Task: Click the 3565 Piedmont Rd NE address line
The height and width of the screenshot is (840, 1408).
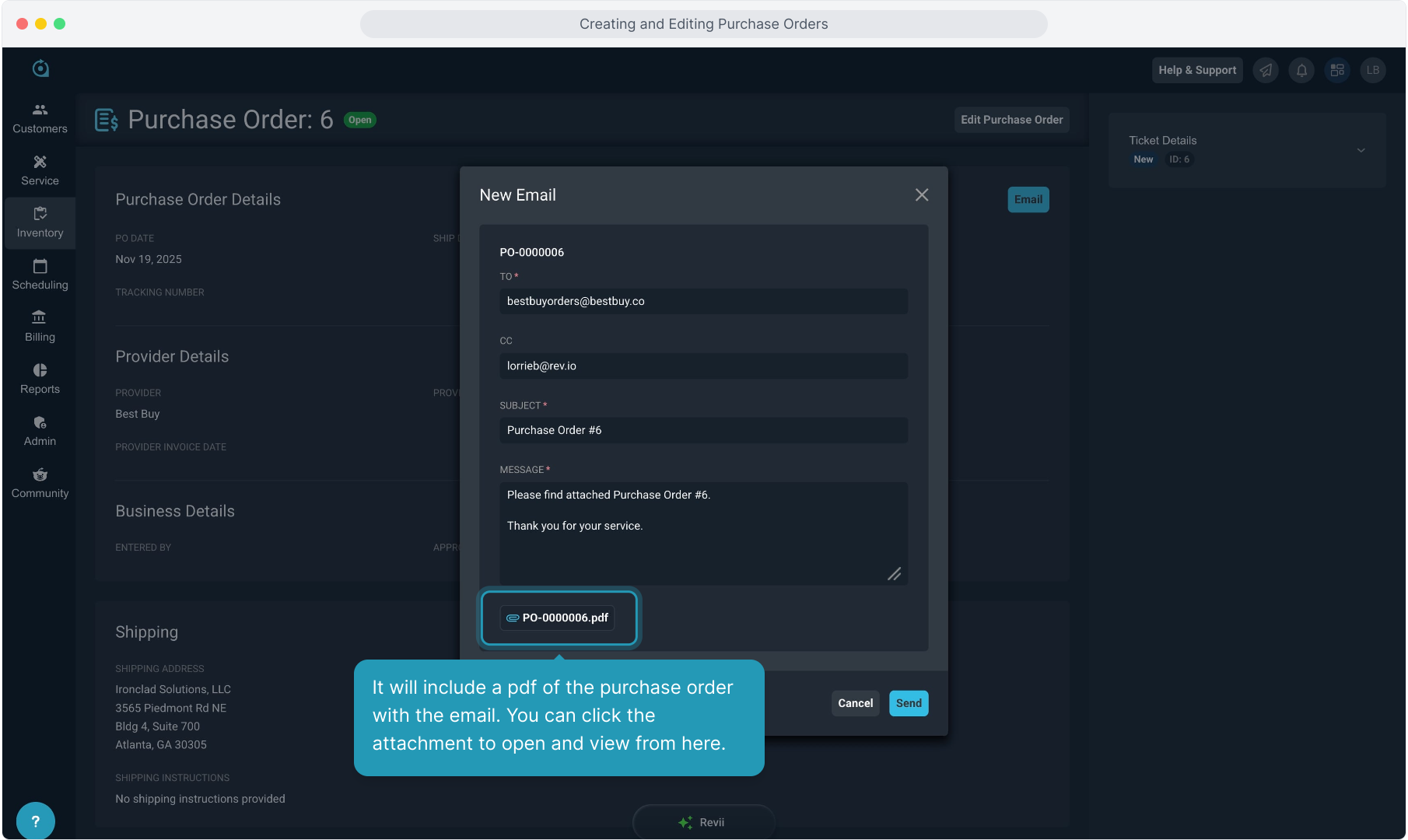Action: (171, 708)
